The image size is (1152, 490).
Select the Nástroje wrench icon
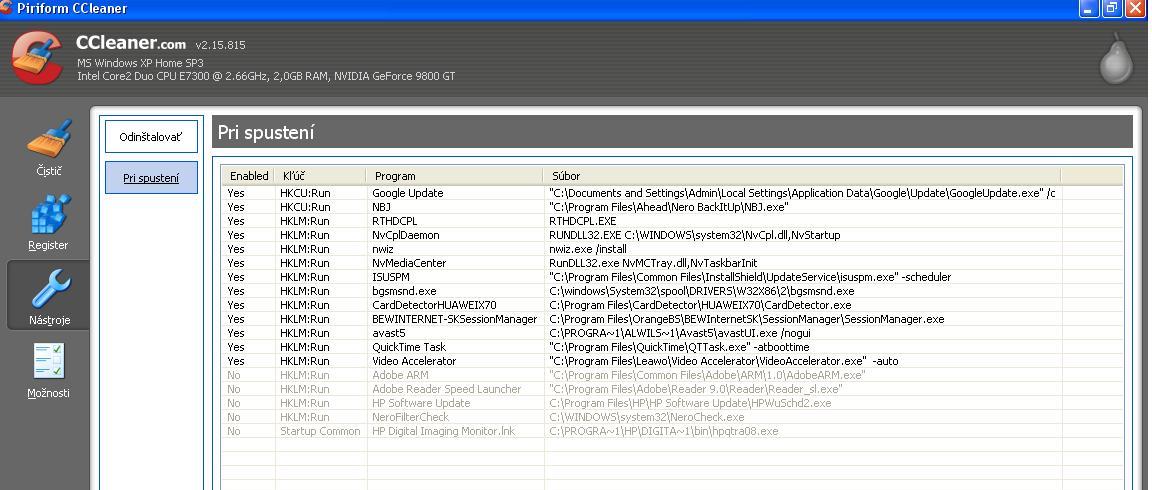point(49,291)
